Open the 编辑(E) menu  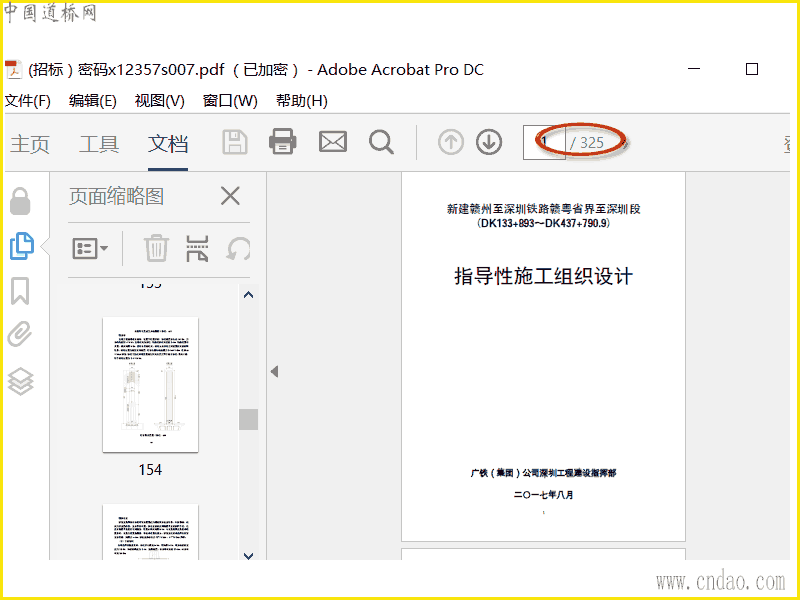93,101
